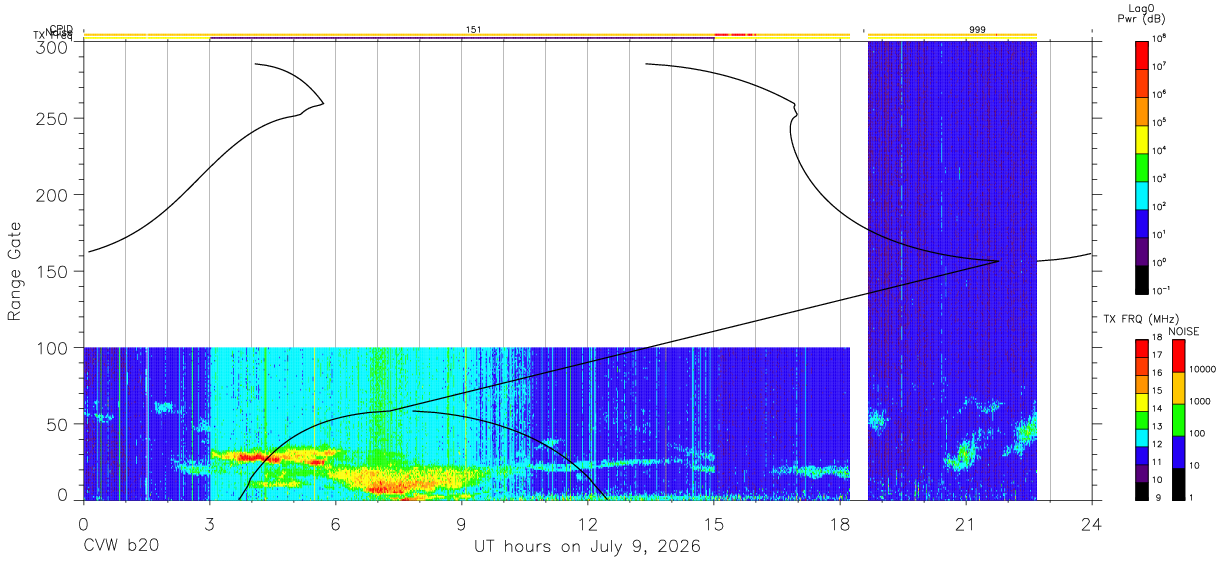
Task: Click the black swatch of the NOISE colorbar
Action: 1178,484
